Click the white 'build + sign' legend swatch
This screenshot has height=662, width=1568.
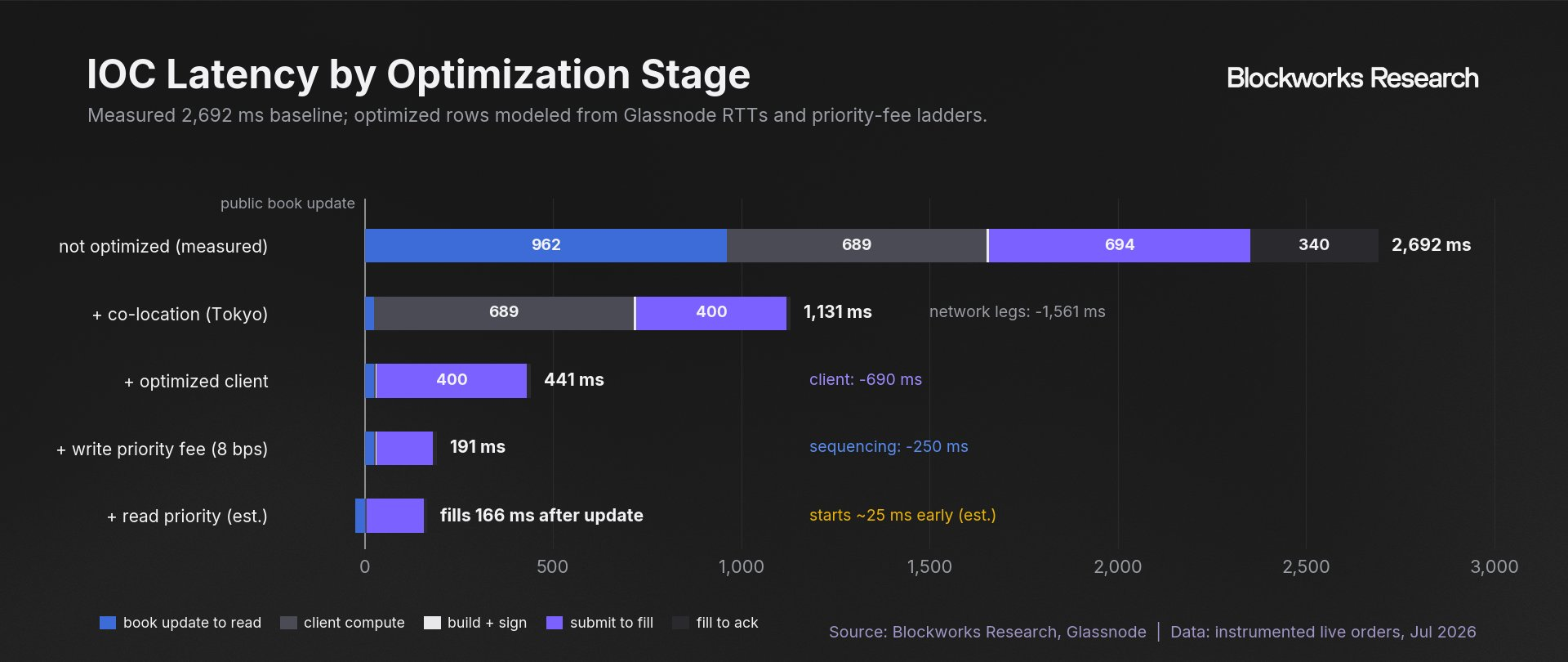432,623
